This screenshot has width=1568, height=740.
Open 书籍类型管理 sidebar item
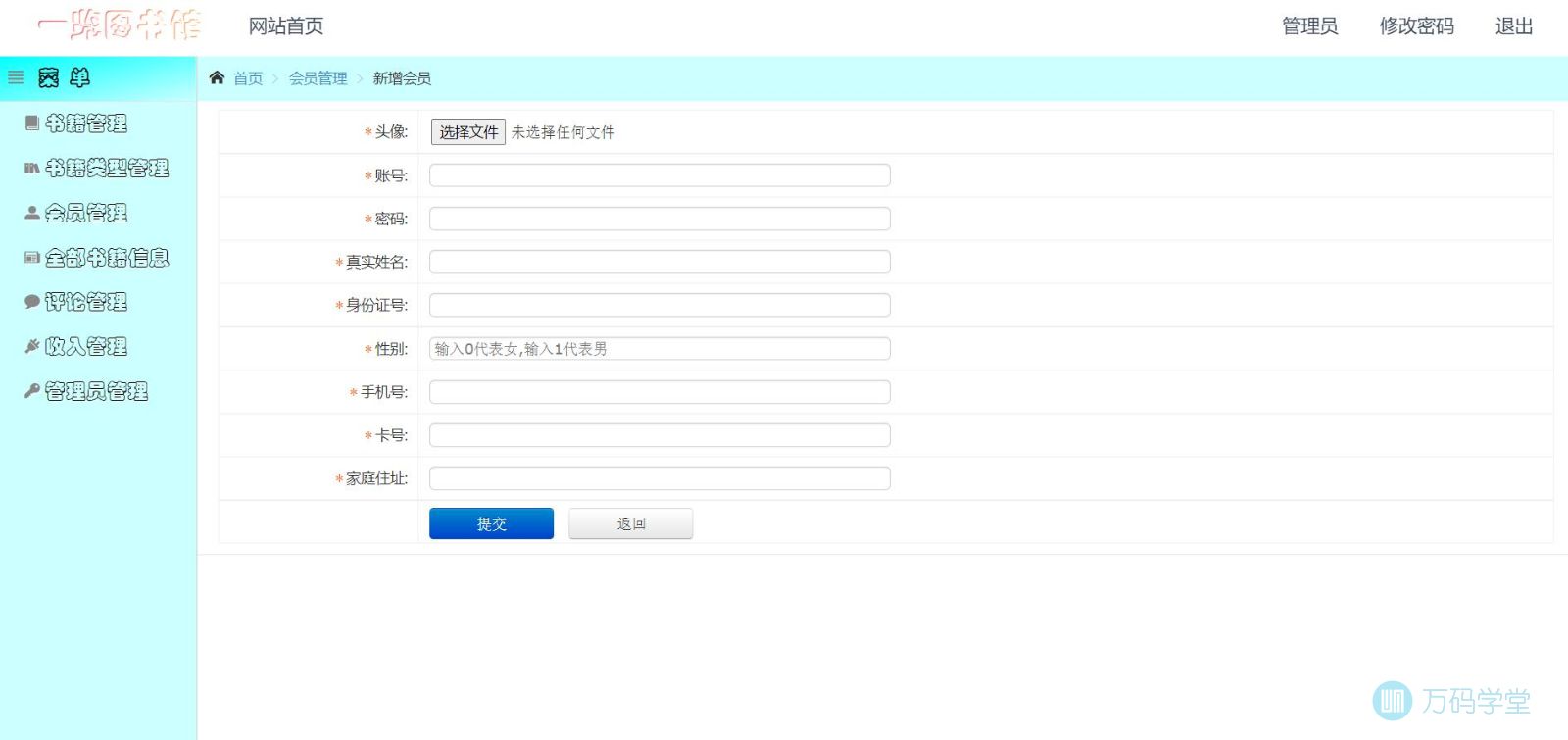(107, 169)
